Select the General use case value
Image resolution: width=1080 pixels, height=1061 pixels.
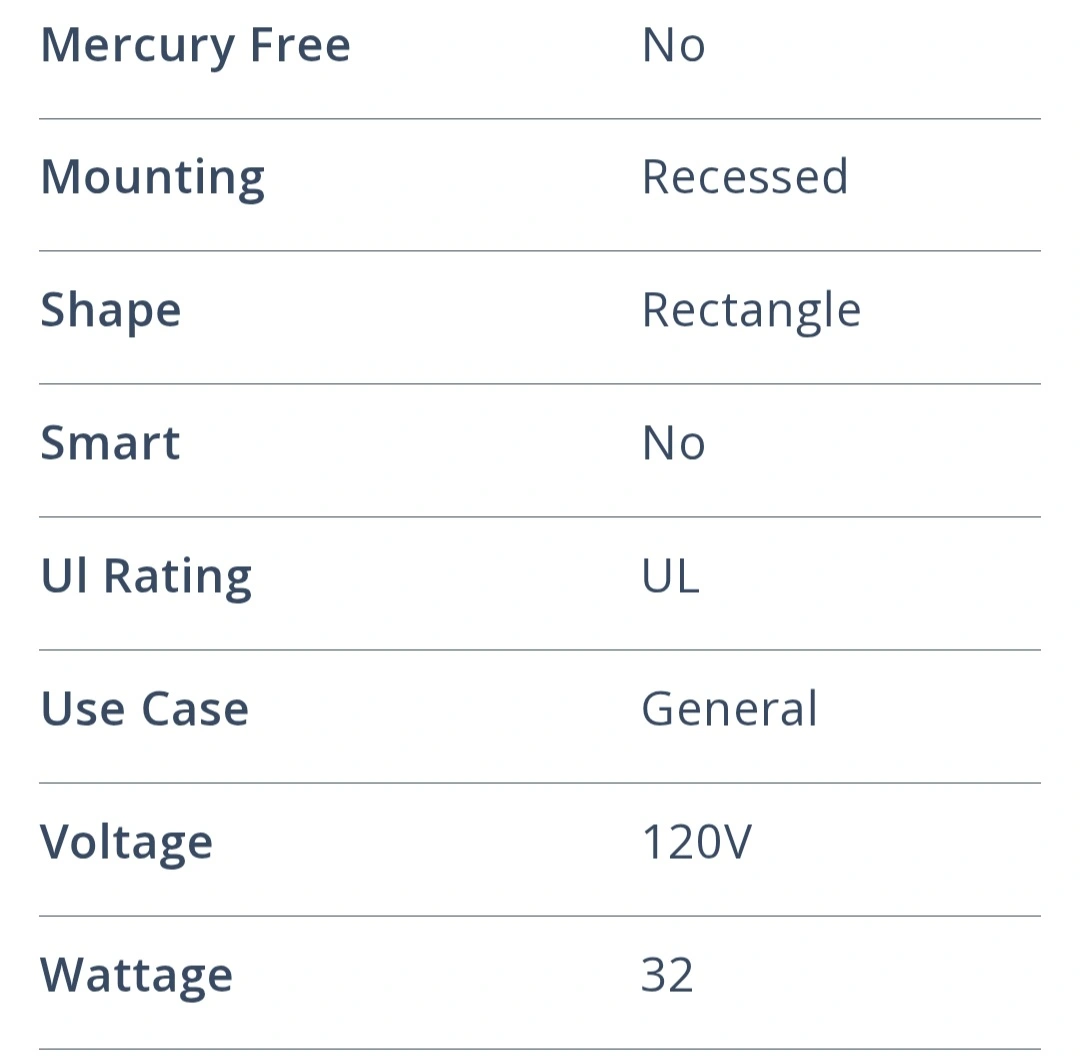[x=729, y=709]
